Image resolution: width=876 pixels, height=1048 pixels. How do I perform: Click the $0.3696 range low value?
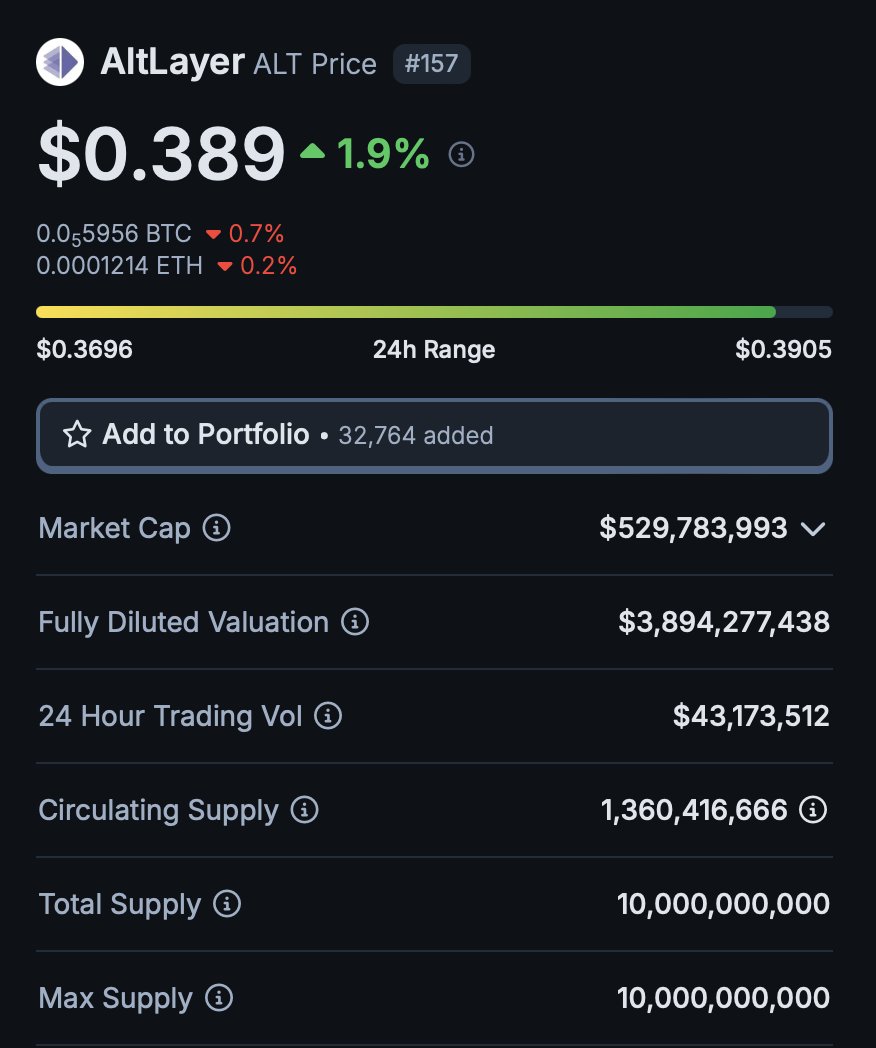click(x=84, y=349)
